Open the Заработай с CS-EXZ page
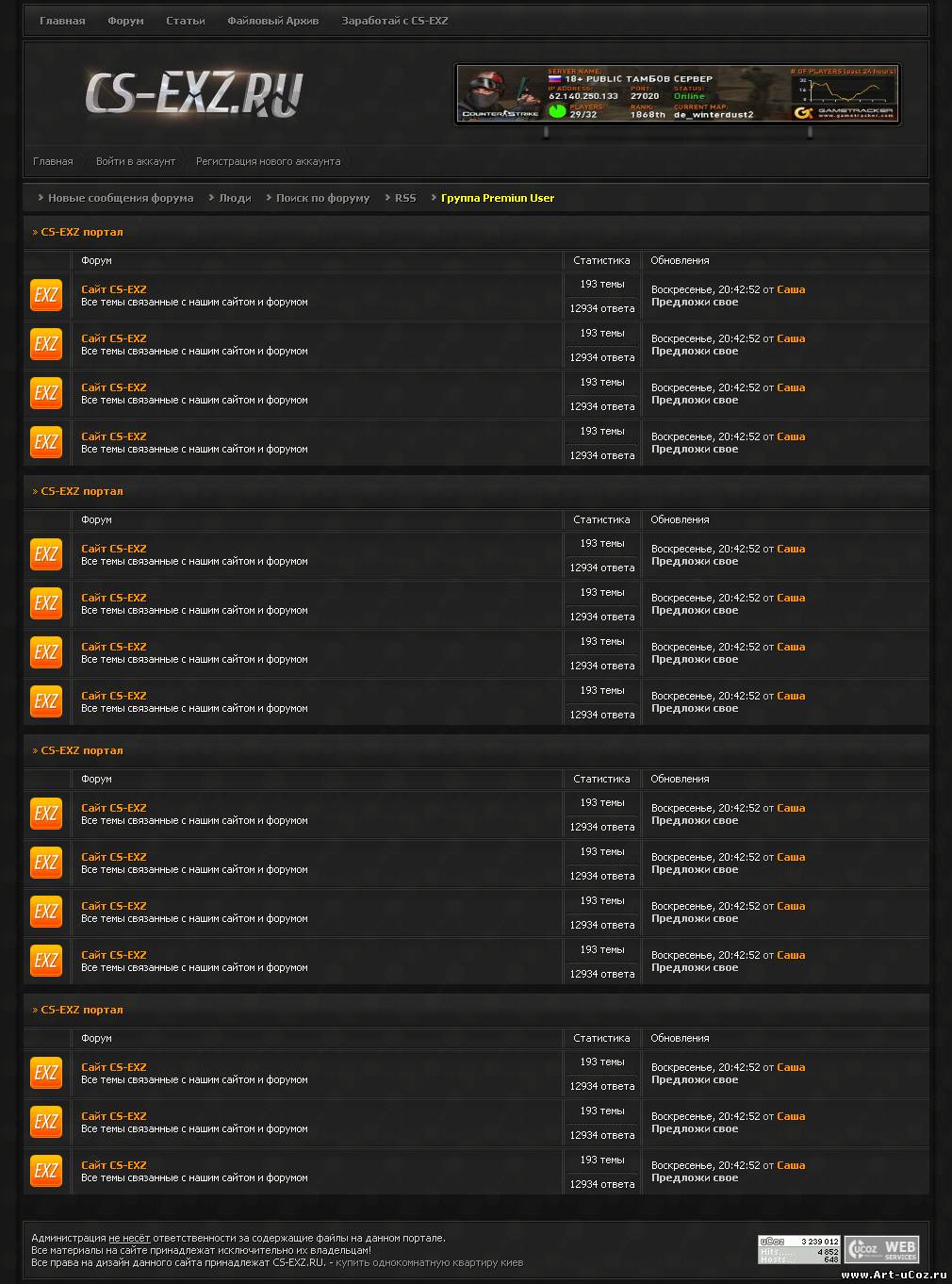Image resolution: width=952 pixels, height=1284 pixels. coord(395,21)
